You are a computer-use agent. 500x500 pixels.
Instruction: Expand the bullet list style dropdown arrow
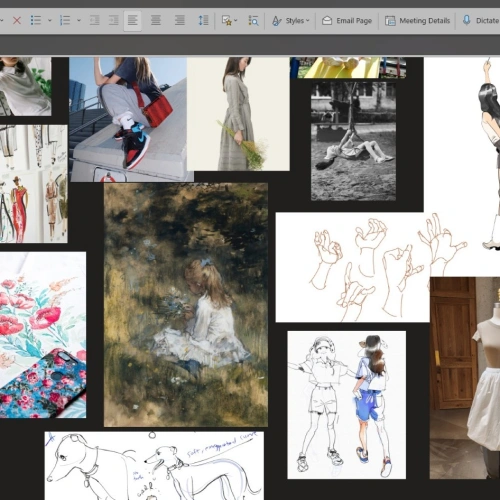tap(50, 21)
